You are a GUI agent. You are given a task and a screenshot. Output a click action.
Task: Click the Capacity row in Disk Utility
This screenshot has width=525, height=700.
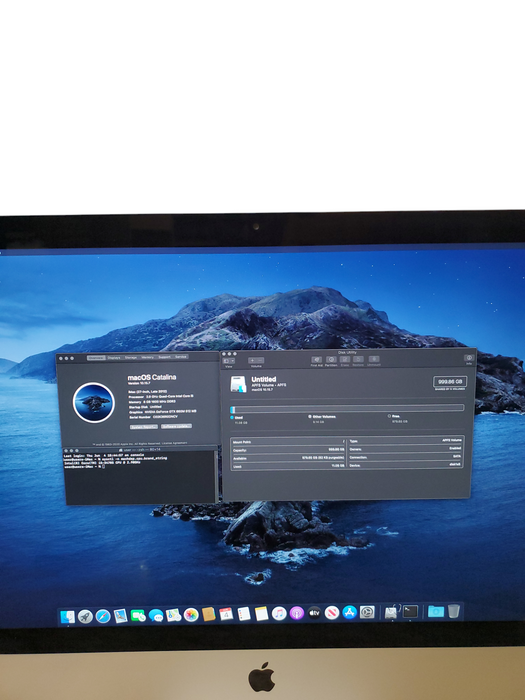coord(289,450)
